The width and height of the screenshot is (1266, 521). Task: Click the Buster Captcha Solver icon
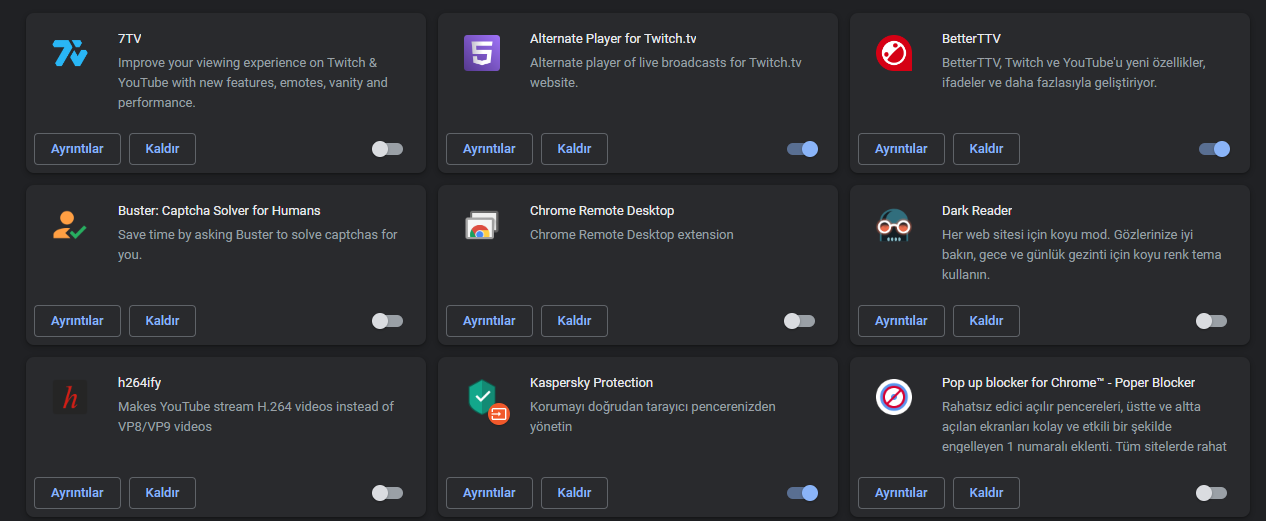coord(70,225)
